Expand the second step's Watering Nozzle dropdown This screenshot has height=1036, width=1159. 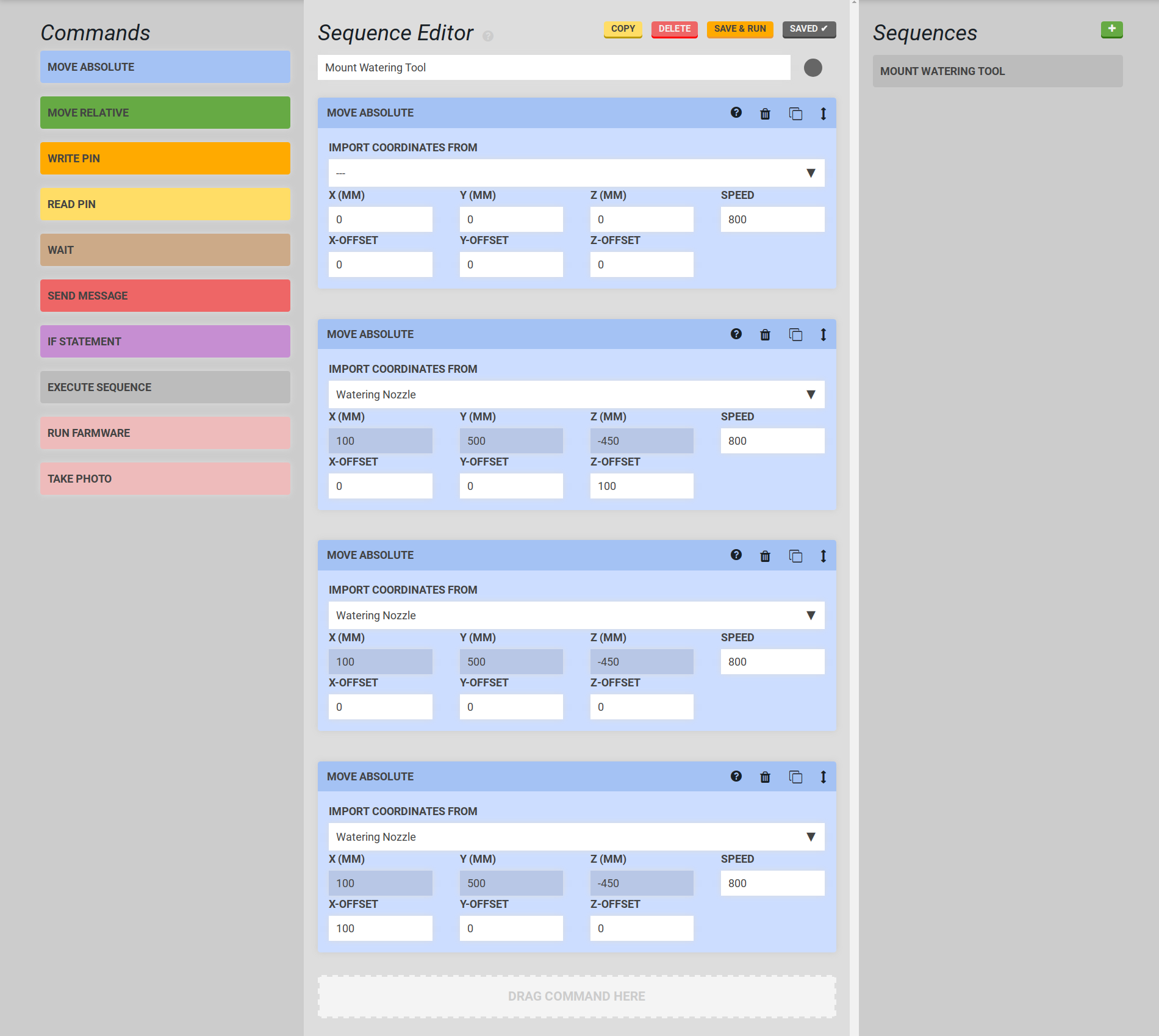(576, 395)
